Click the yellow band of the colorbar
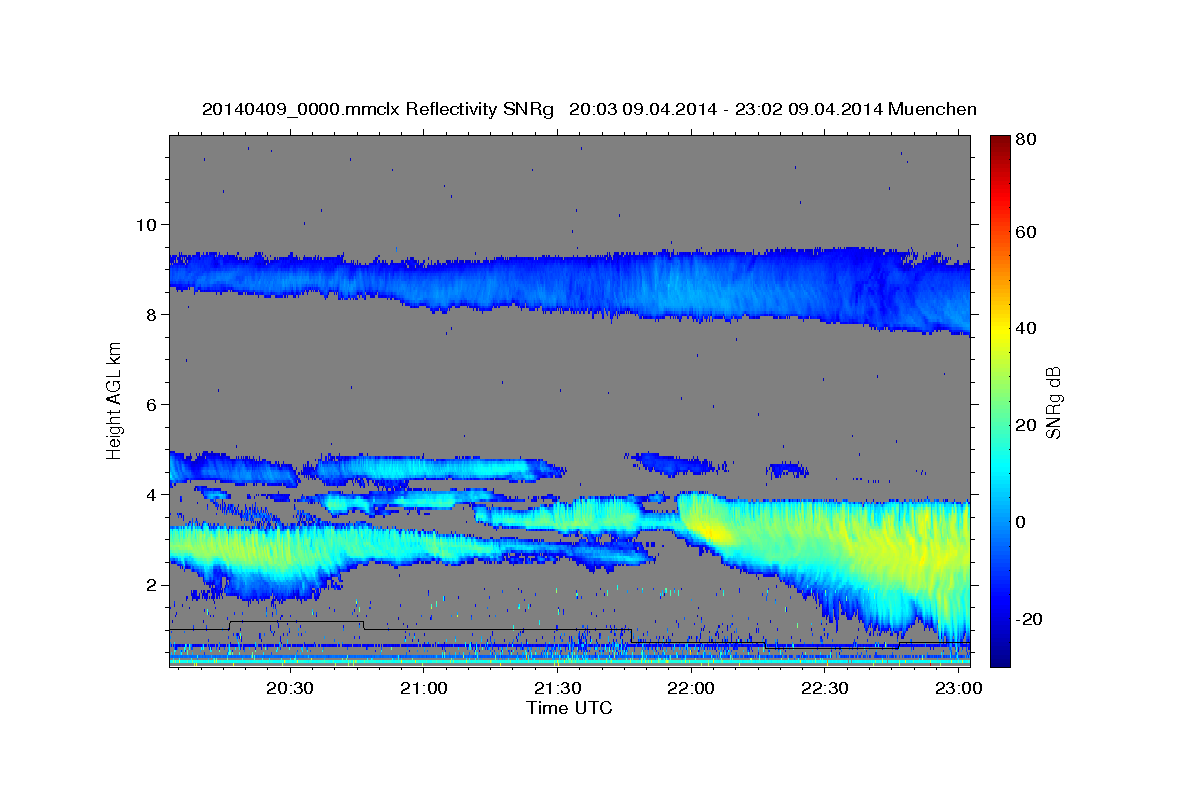1200x800 pixels. (1000, 330)
